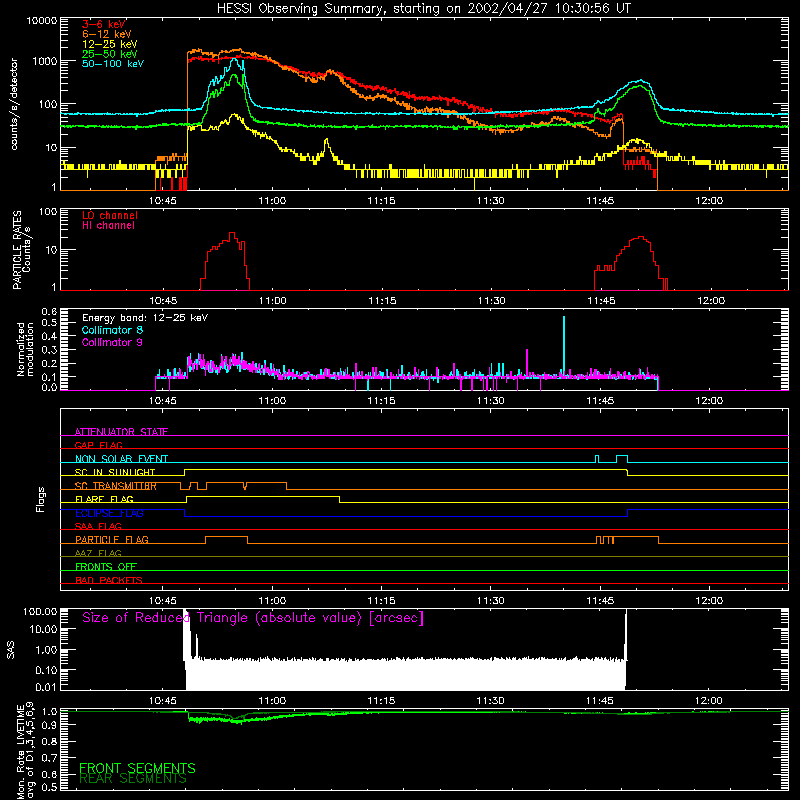Click the 11:45 tick under modulation plot
Image resolution: width=800 pixels, height=800 pixels.
(600, 401)
